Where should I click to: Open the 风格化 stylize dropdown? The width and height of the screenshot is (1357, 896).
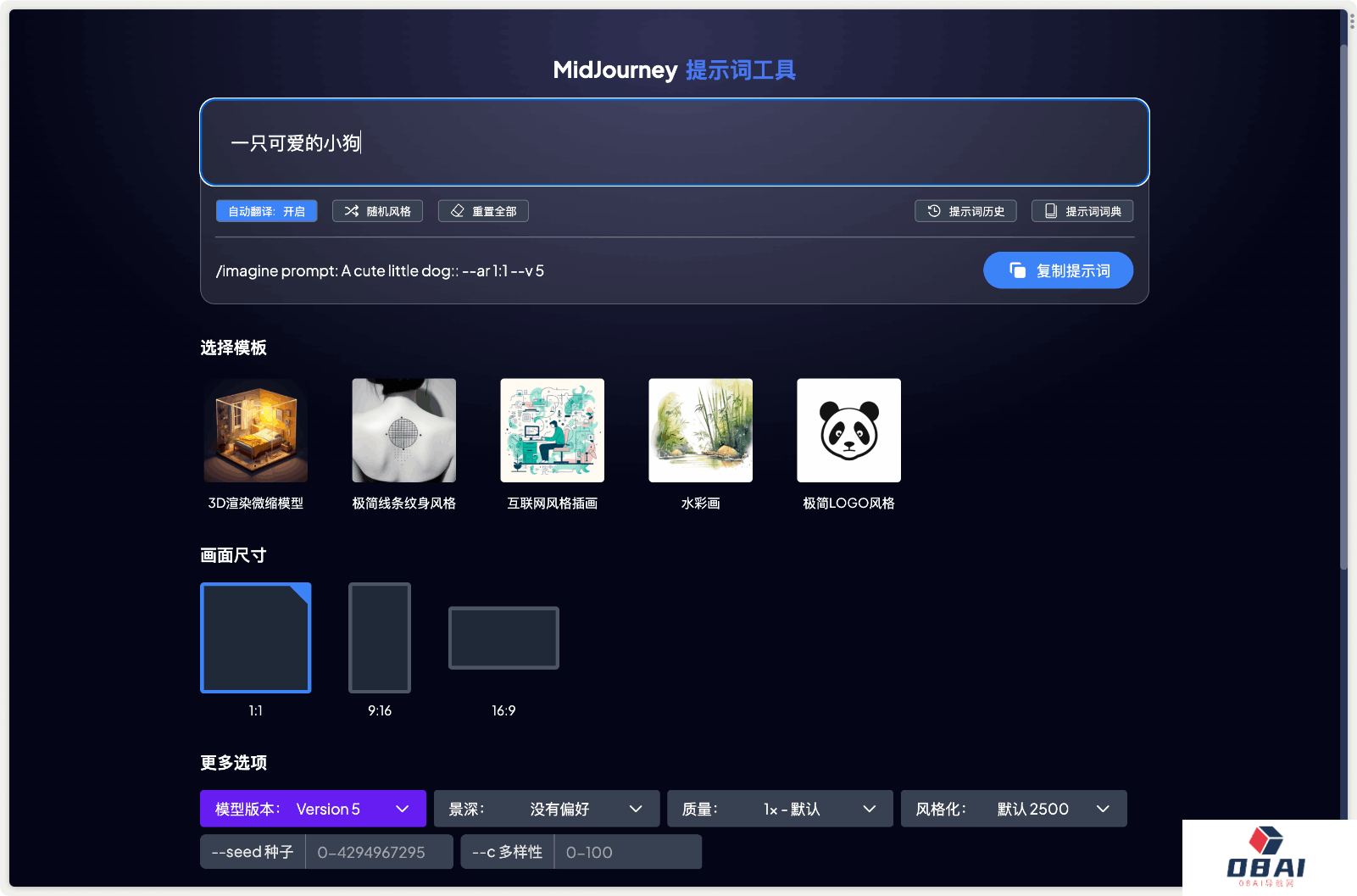1013,808
